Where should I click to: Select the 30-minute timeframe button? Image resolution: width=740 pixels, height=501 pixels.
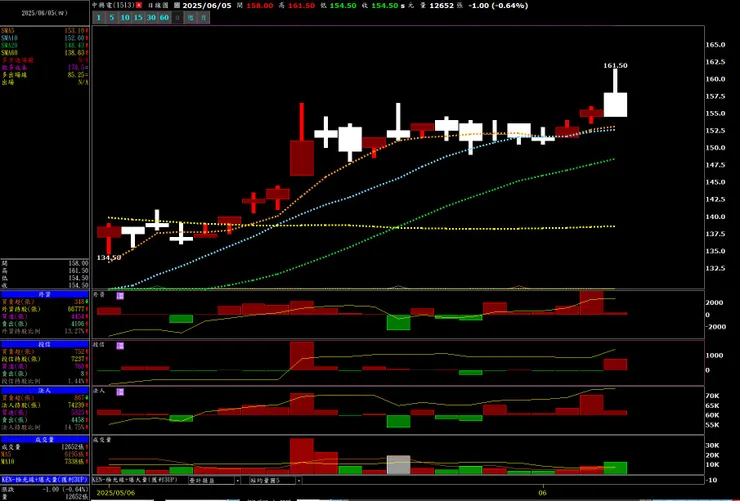[151, 17]
